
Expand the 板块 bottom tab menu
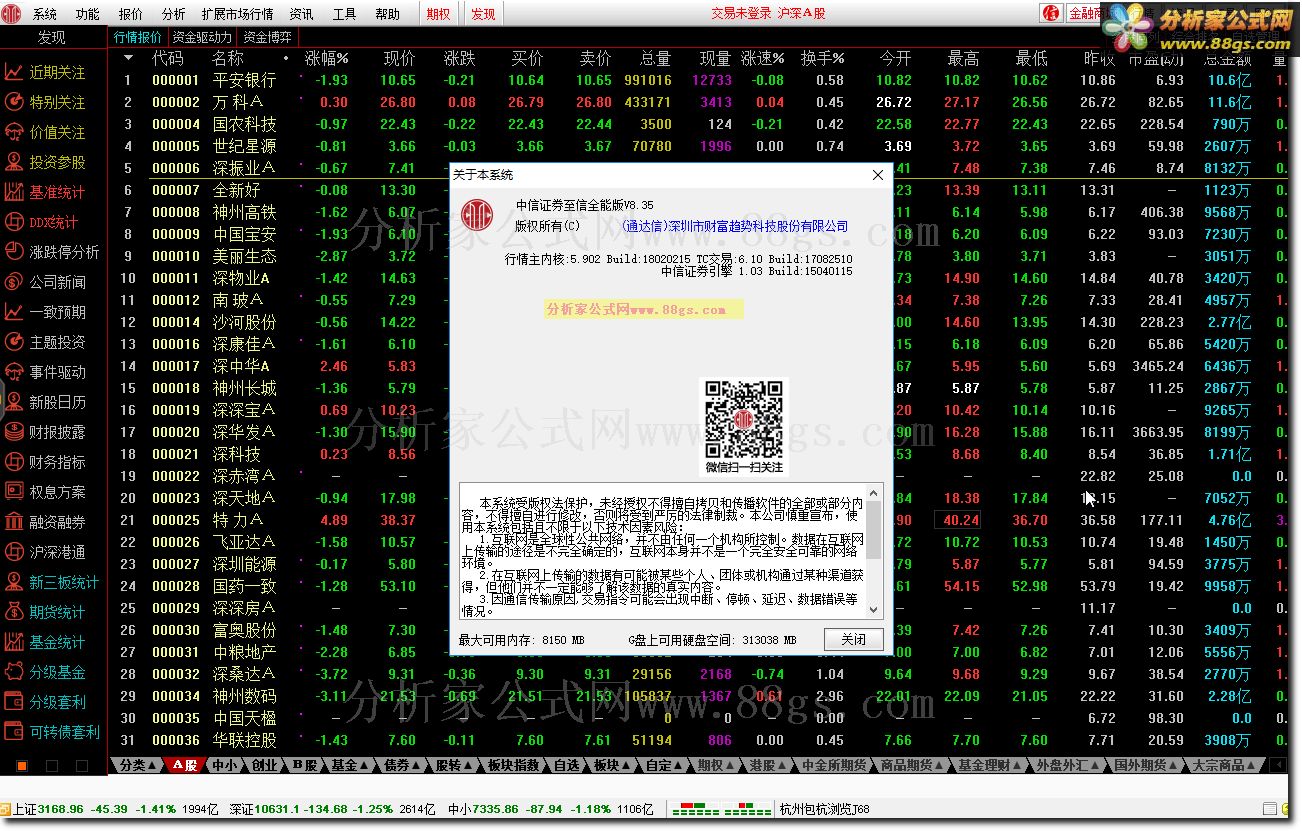[x=610, y=765]
